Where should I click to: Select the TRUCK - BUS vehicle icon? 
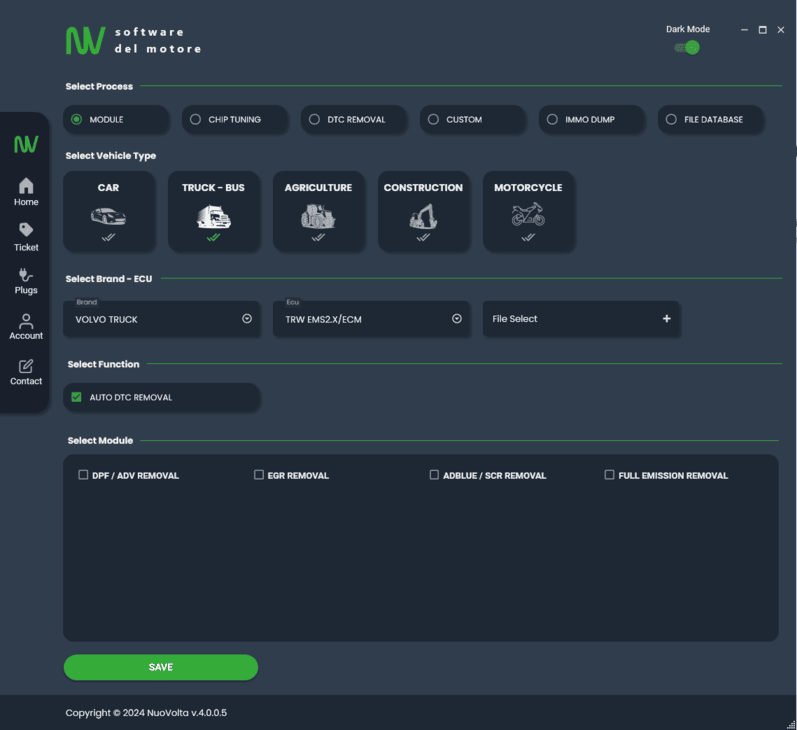click(213, 217)
